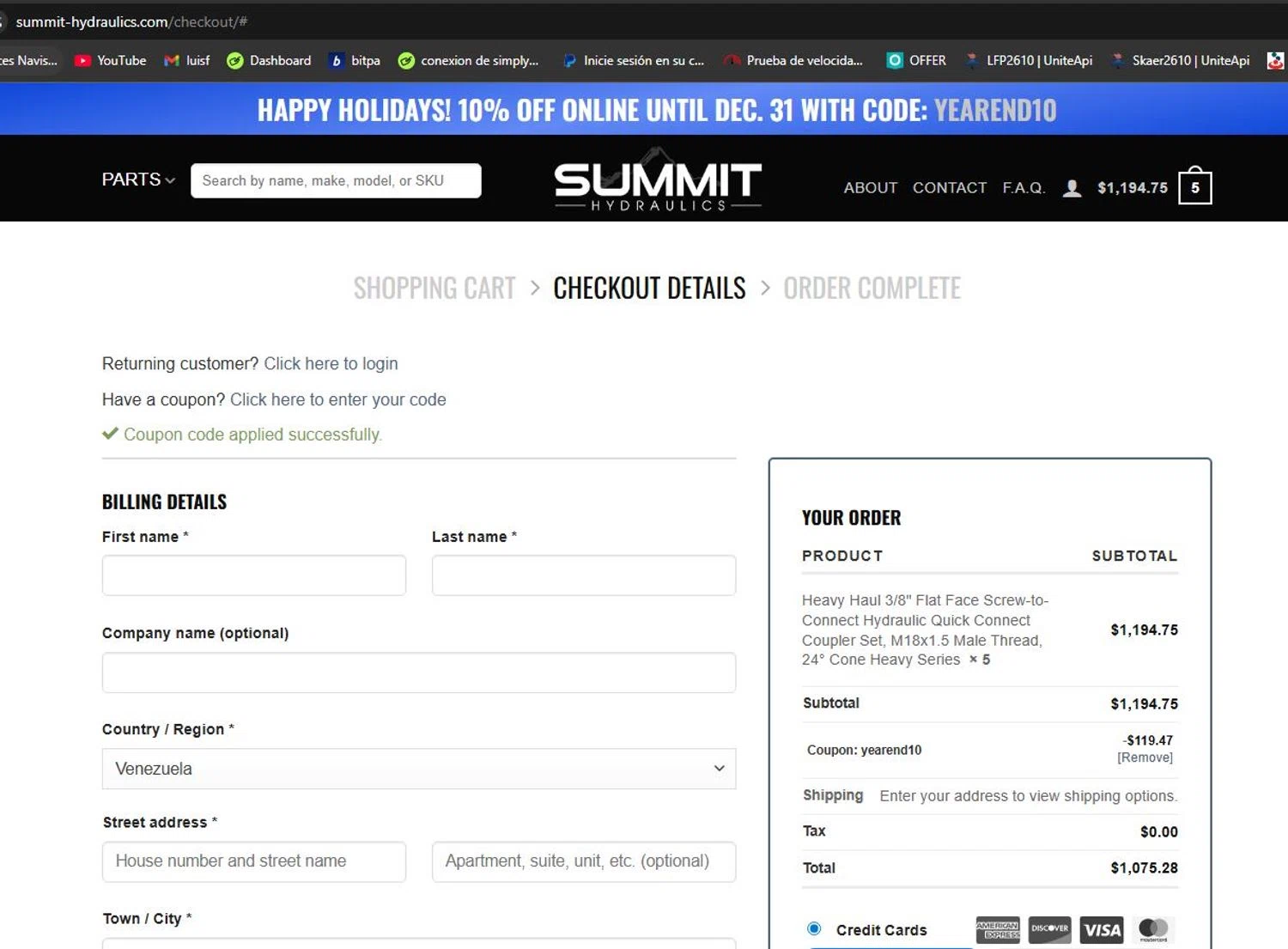Open the YouTube bookmark
Image resolution: width=1288 pixels, height=949 pixels.
(111, 60)
